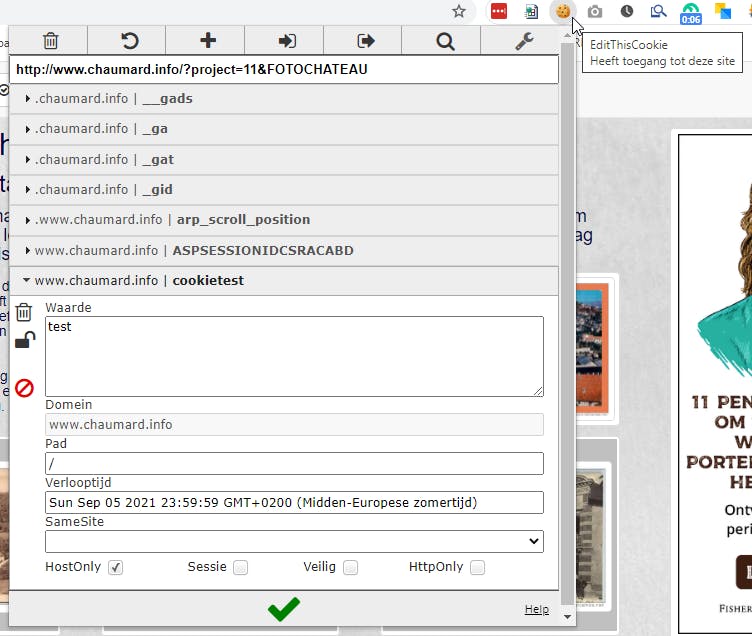The width and height of the screenshot is (752, 636).
Task: Click the URL text of current site
Action: point(192,70)
